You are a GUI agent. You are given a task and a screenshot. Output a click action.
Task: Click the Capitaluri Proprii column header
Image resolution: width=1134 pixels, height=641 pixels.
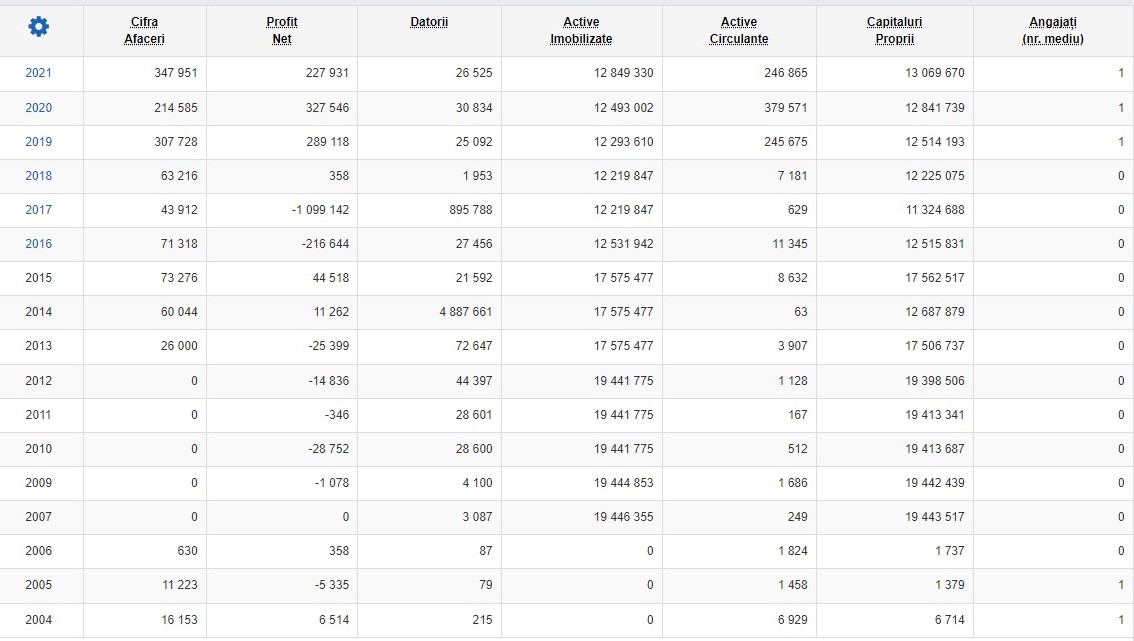894,30
